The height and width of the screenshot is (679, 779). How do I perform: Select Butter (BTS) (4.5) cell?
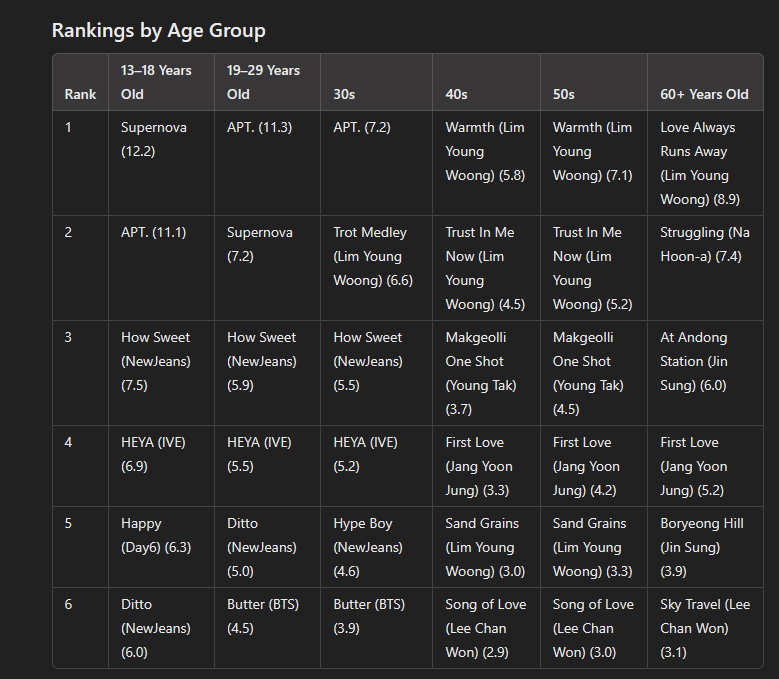tap(267, 628)
